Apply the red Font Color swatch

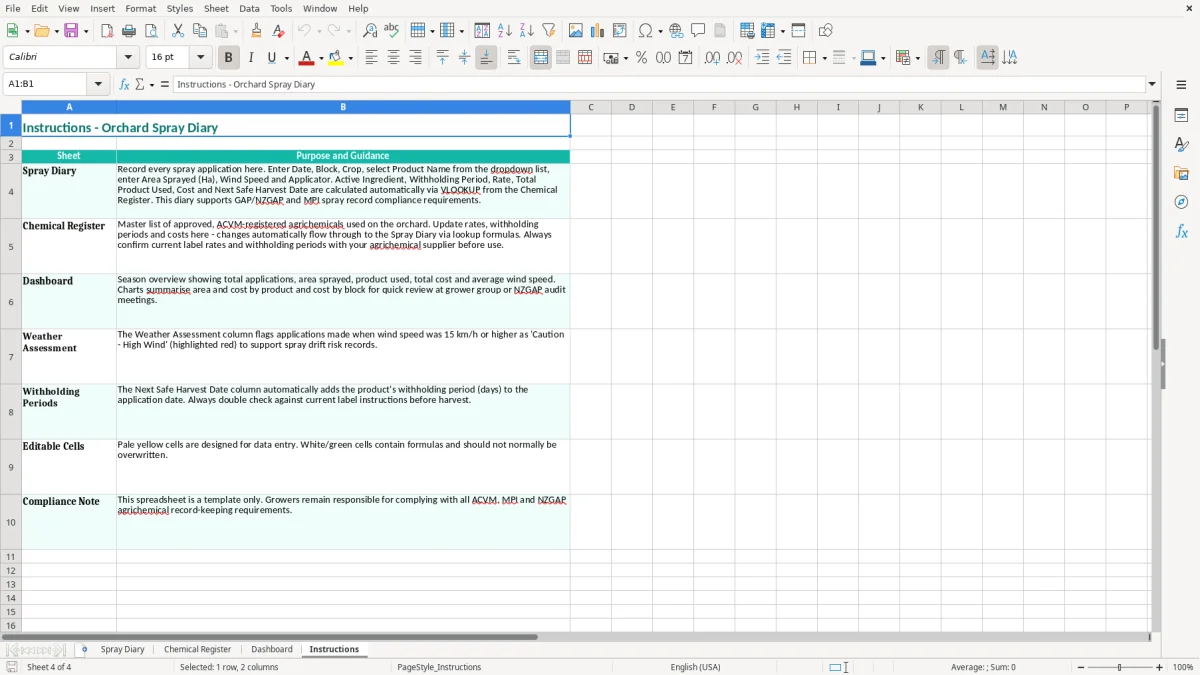[306, 58]
